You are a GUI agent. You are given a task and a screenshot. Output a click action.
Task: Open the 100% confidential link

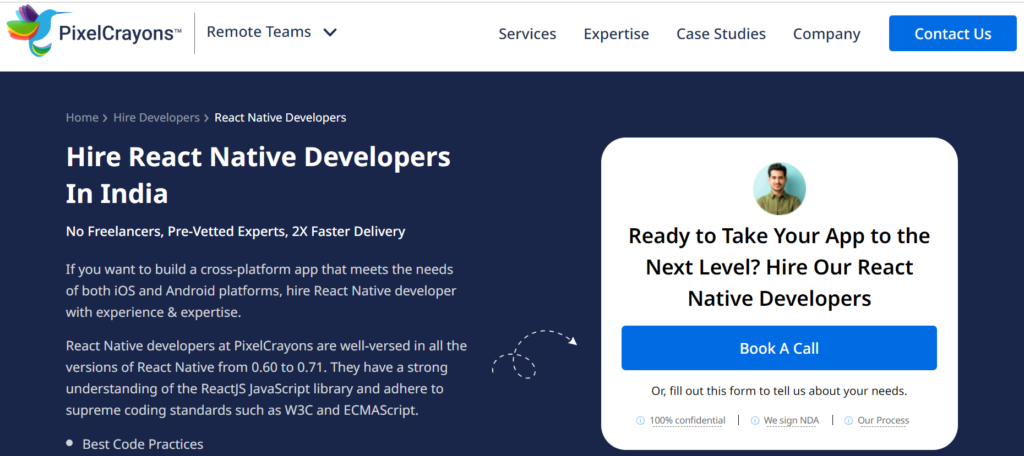pyautogui.click(x=687, y=421)
